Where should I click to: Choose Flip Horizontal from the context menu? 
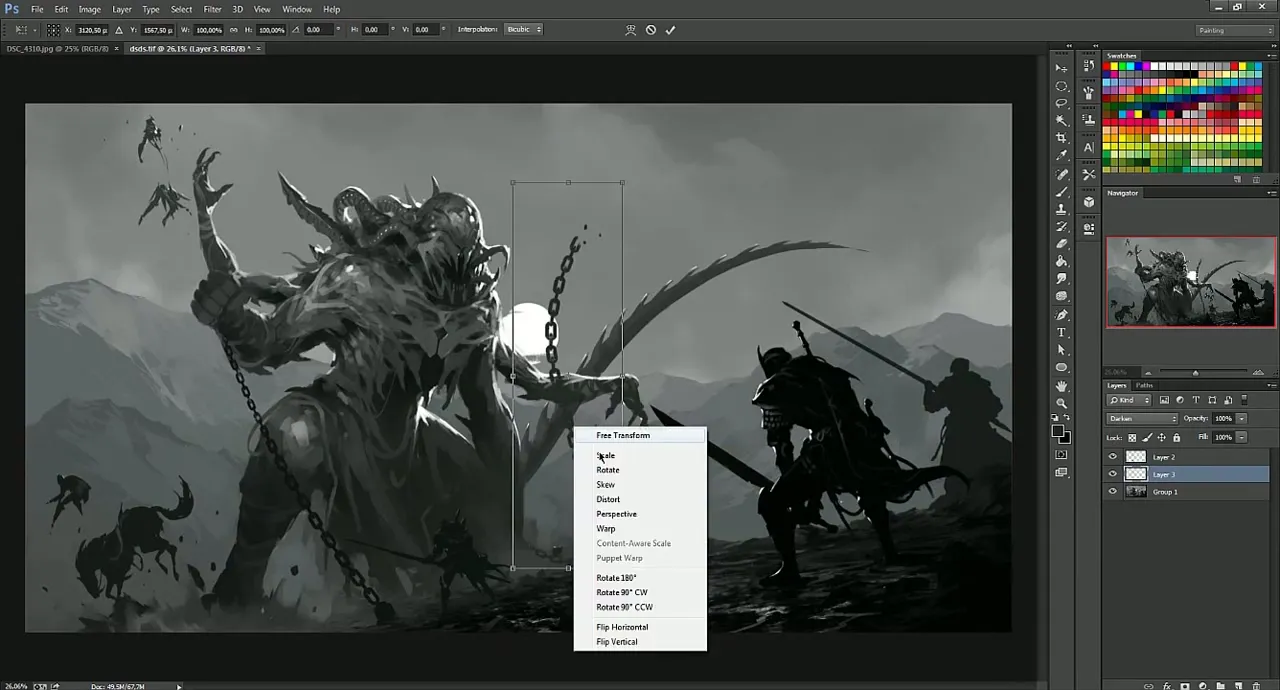pos(622,627)
